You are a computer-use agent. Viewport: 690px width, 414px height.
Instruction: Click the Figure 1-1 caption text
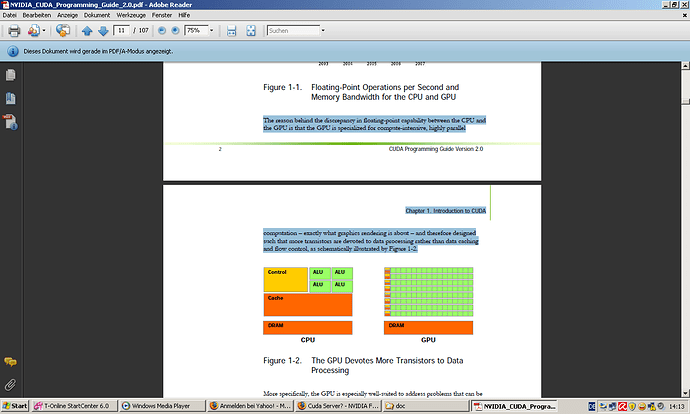pos(361,92)
